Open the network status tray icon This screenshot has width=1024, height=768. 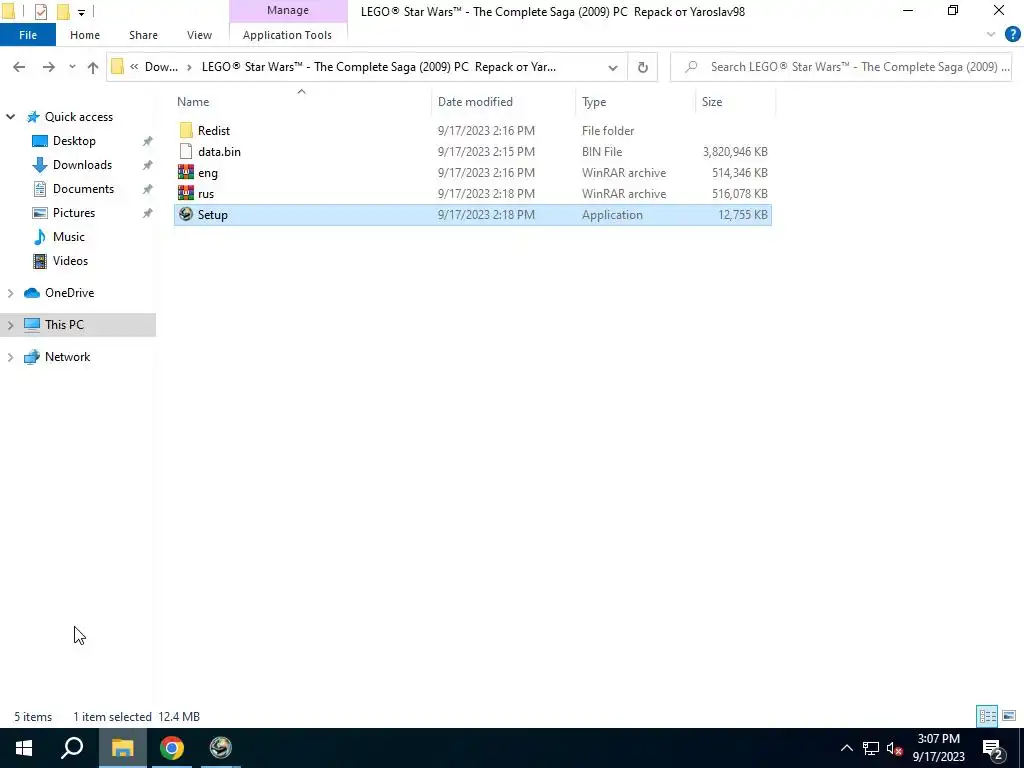(871, 748)
